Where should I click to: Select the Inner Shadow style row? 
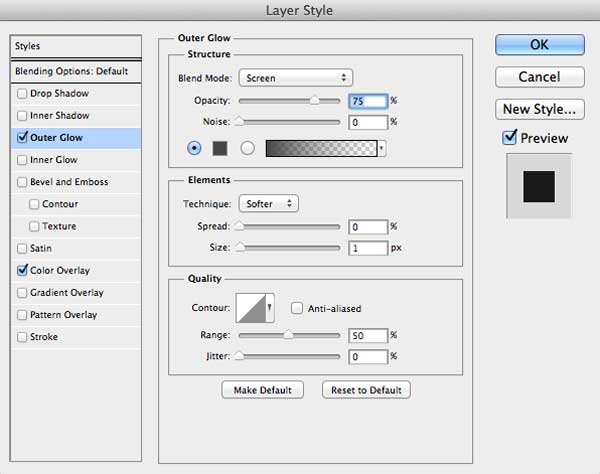pyautogui.click(x=76, y=116)
